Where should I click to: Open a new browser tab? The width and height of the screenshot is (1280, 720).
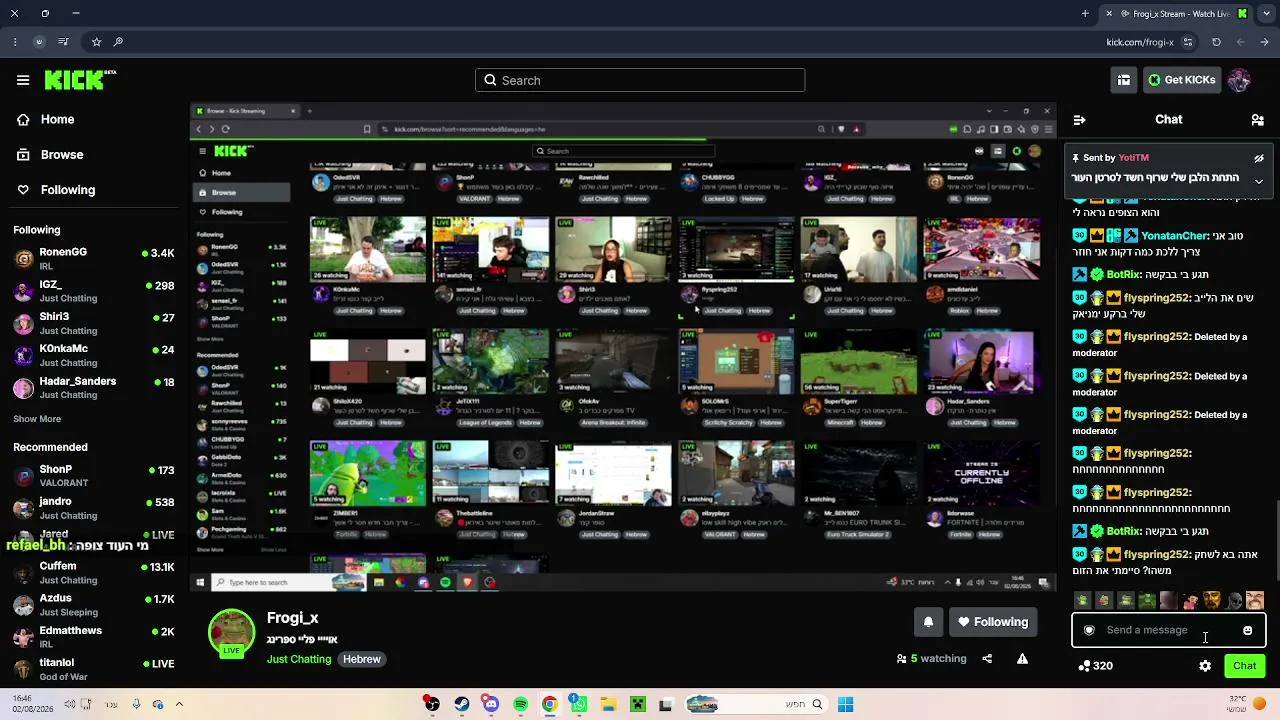click(x=1085, y=14)
